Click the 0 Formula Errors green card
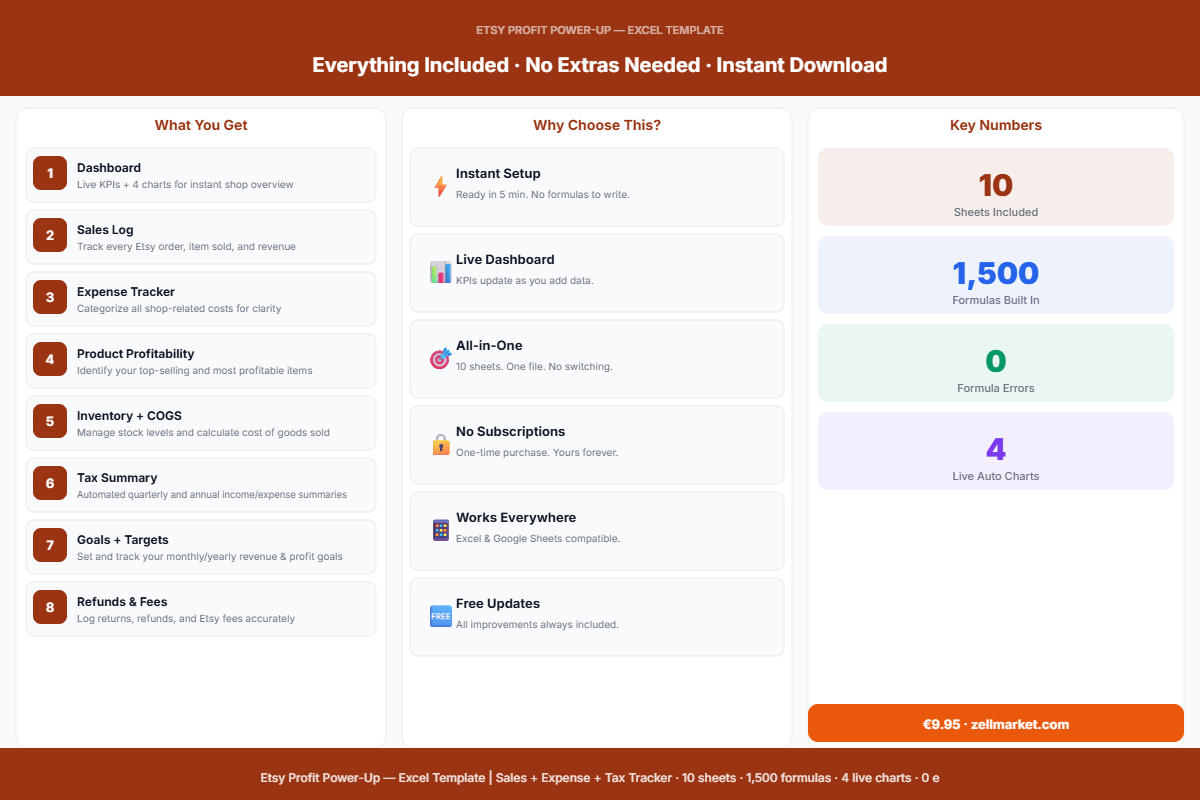 [995, 363]
